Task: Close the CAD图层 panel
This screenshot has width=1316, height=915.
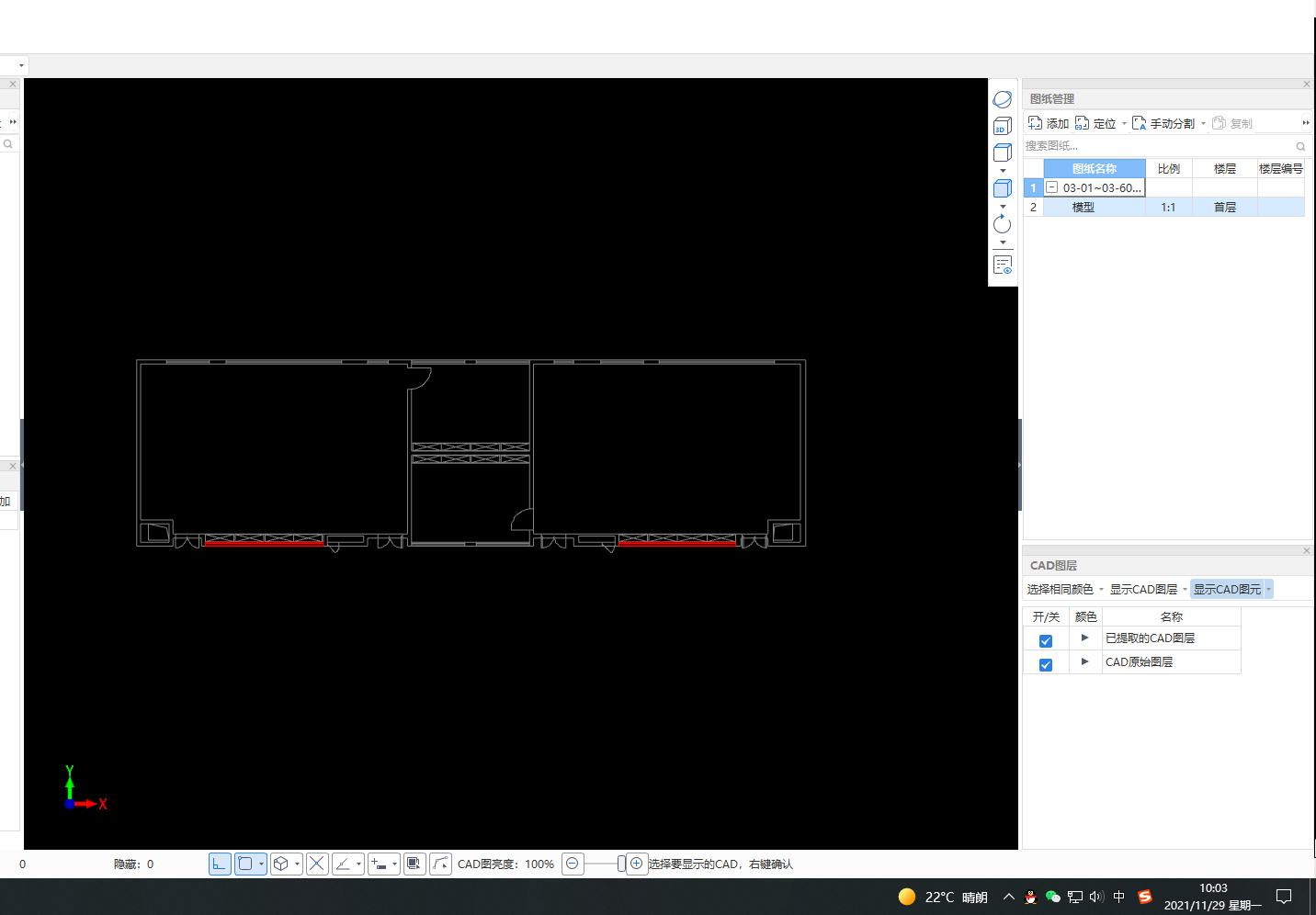Action: 1306,550
